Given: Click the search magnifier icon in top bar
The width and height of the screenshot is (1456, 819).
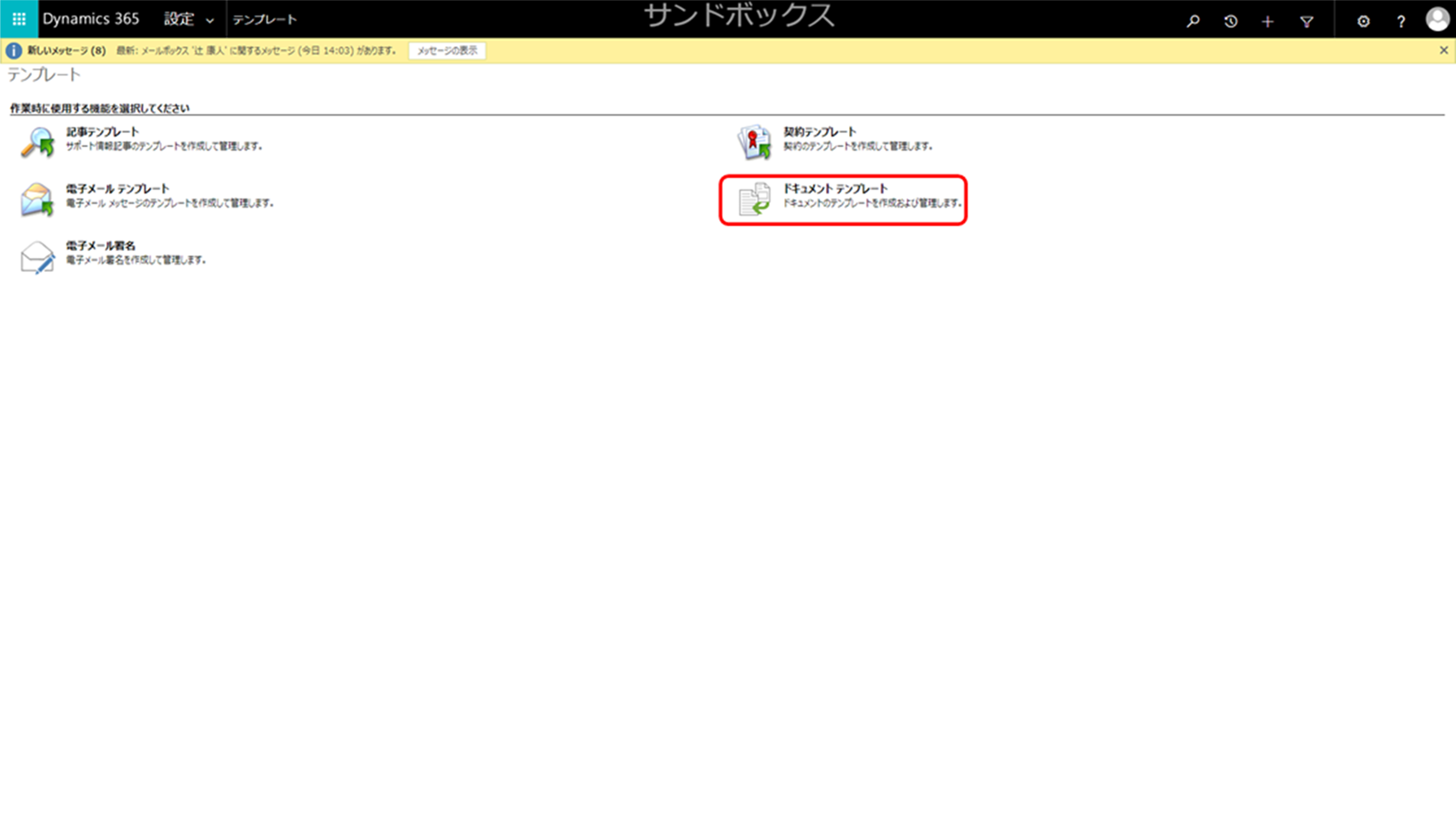Looking at the screenshot, I should tap(1192, 21).
